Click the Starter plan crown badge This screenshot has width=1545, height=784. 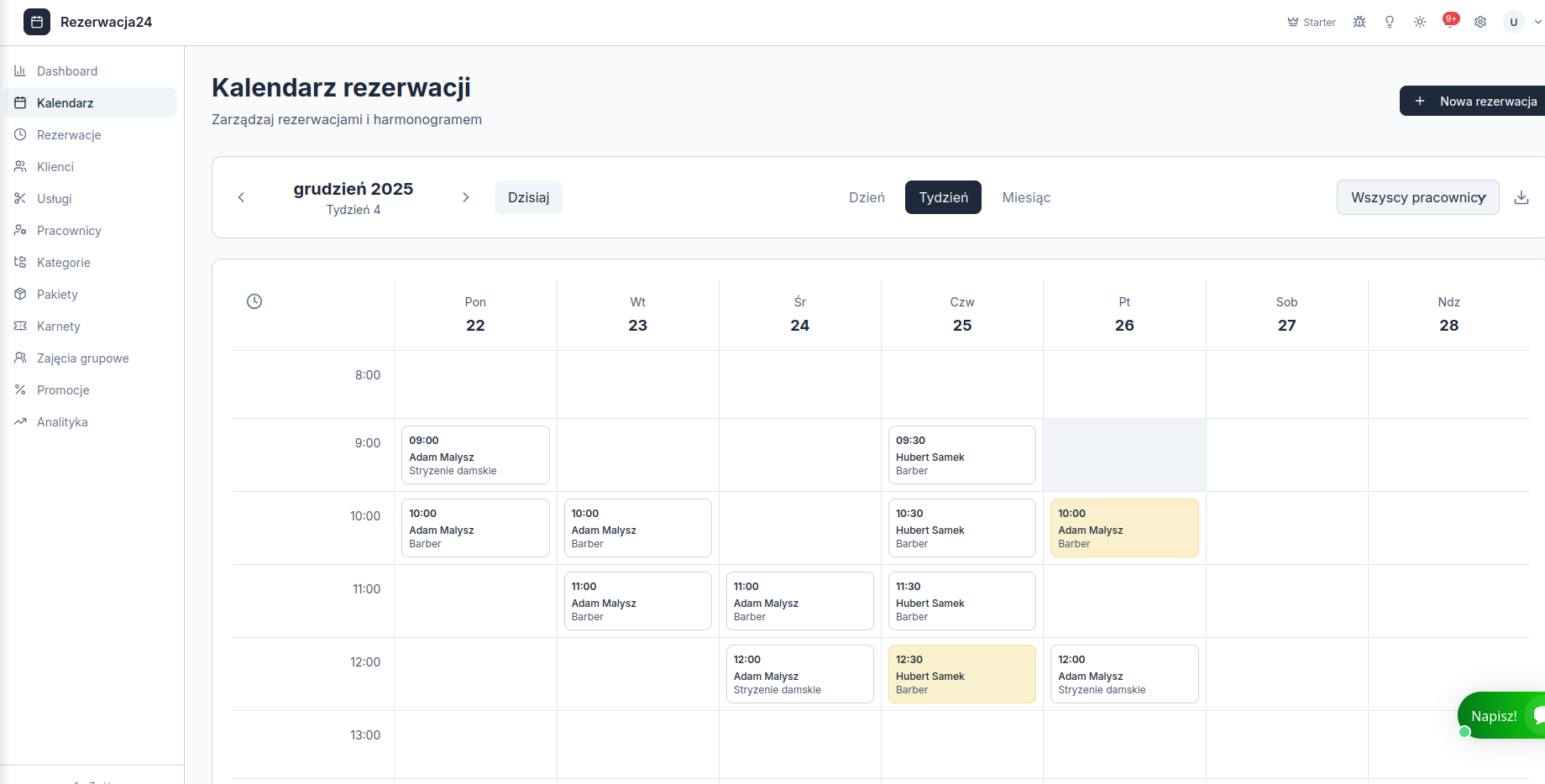point(1312,22)
